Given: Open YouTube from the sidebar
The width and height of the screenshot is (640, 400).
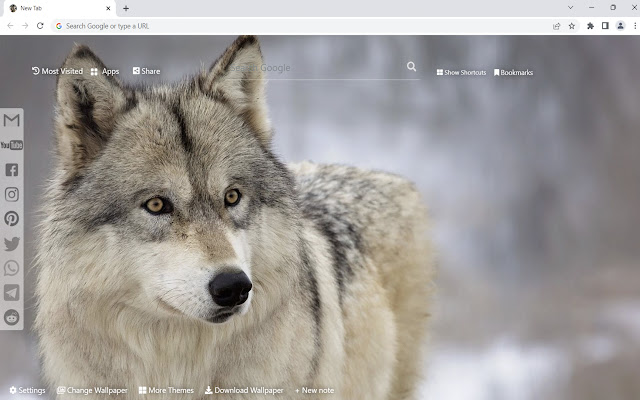Looking at the screenshot, I should tap(11, 145).
